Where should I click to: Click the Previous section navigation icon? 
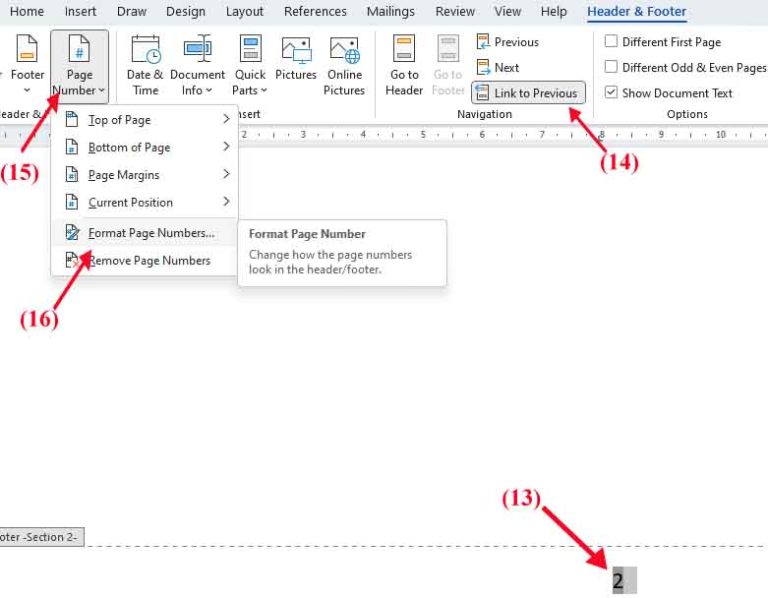[483, 42]
